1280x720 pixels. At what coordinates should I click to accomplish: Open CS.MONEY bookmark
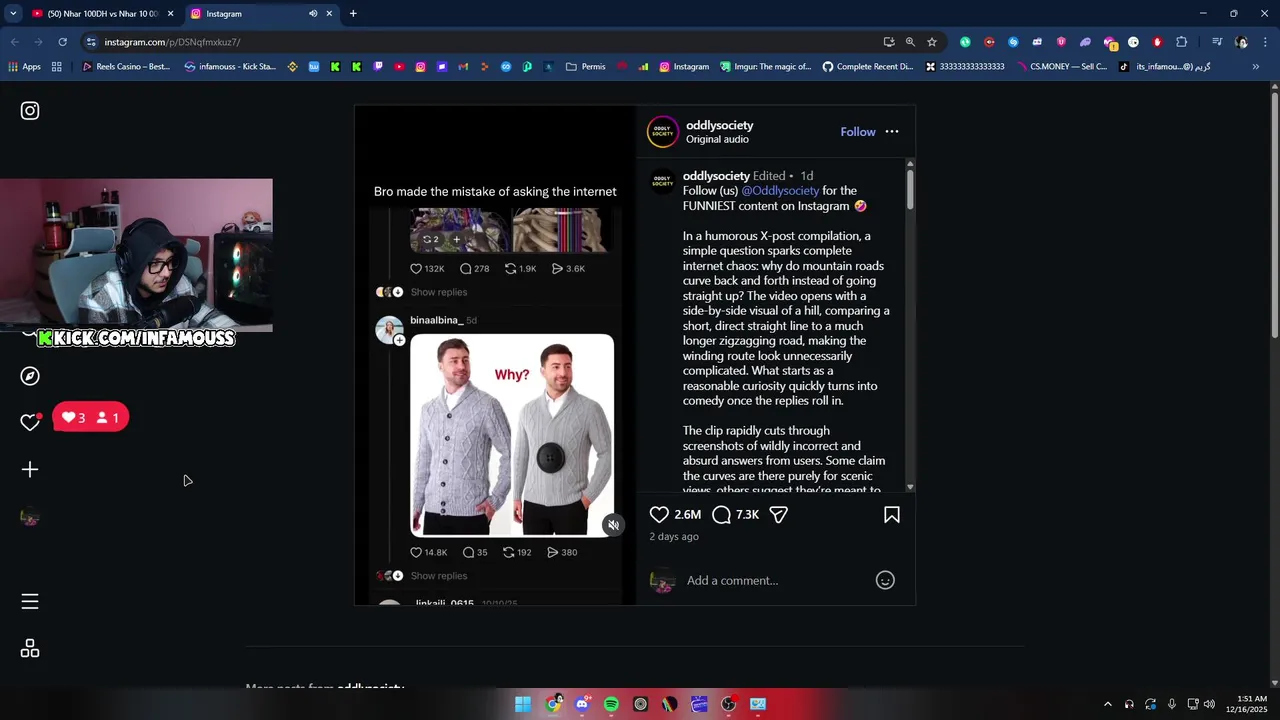(1060, 67)
